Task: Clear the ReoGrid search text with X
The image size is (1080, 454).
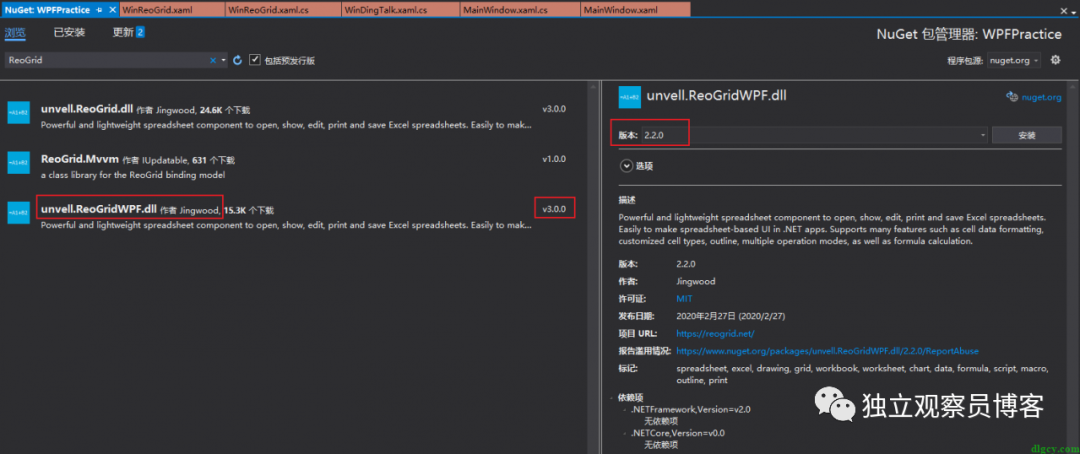Action: coord(213,61)
